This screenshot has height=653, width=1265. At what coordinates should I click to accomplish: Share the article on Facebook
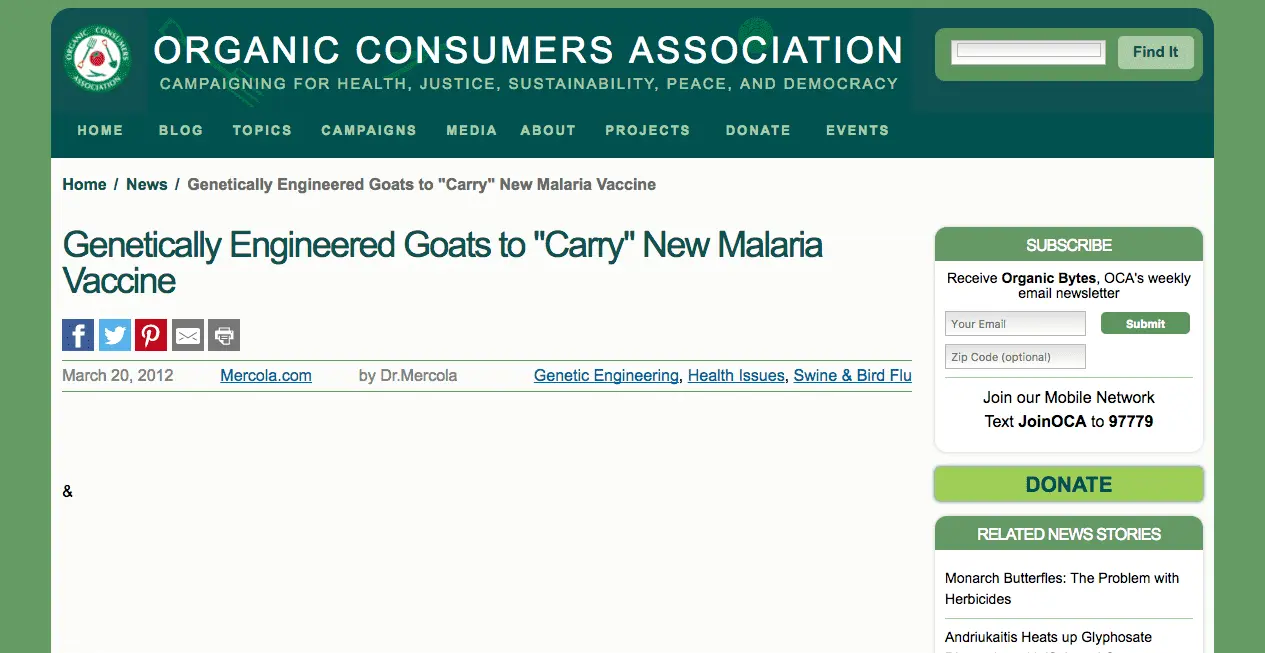(78, 335)
